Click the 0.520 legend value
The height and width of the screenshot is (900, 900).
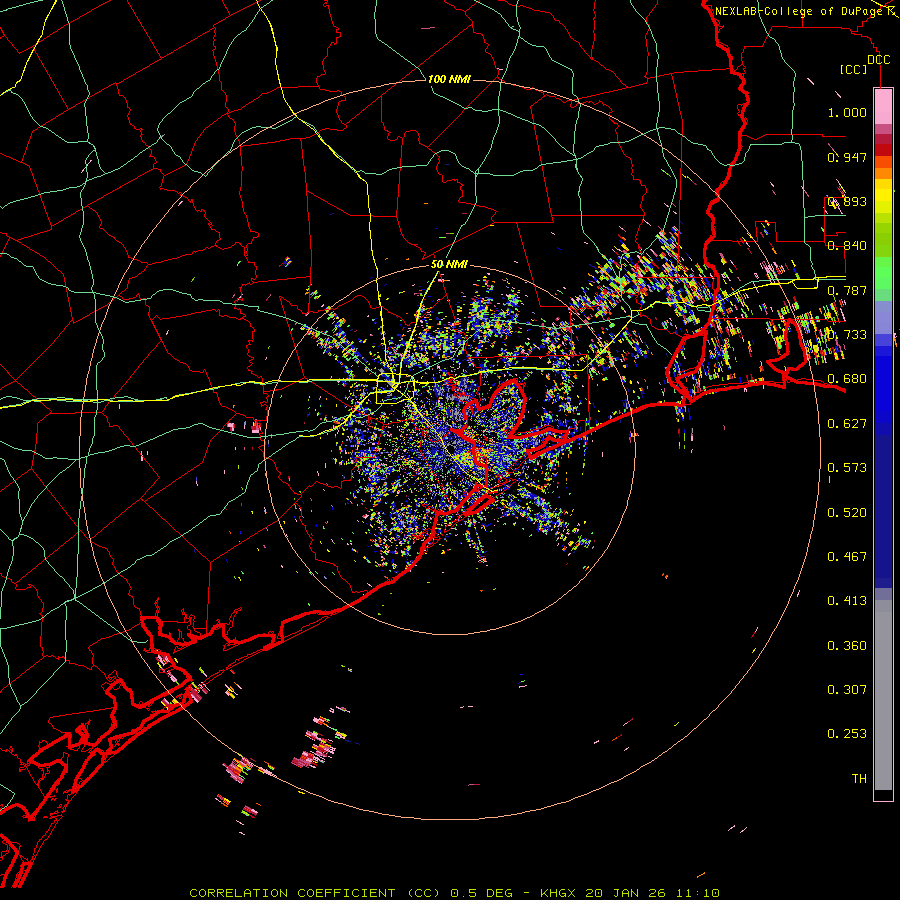847,513
